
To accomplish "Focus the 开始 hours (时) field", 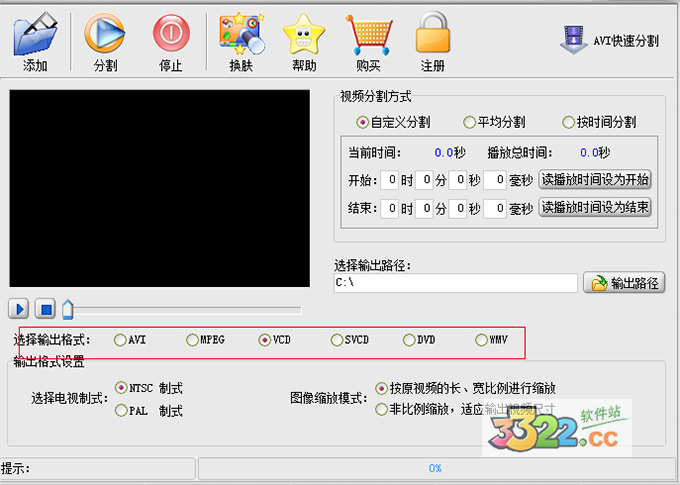I will coord(389,180).
